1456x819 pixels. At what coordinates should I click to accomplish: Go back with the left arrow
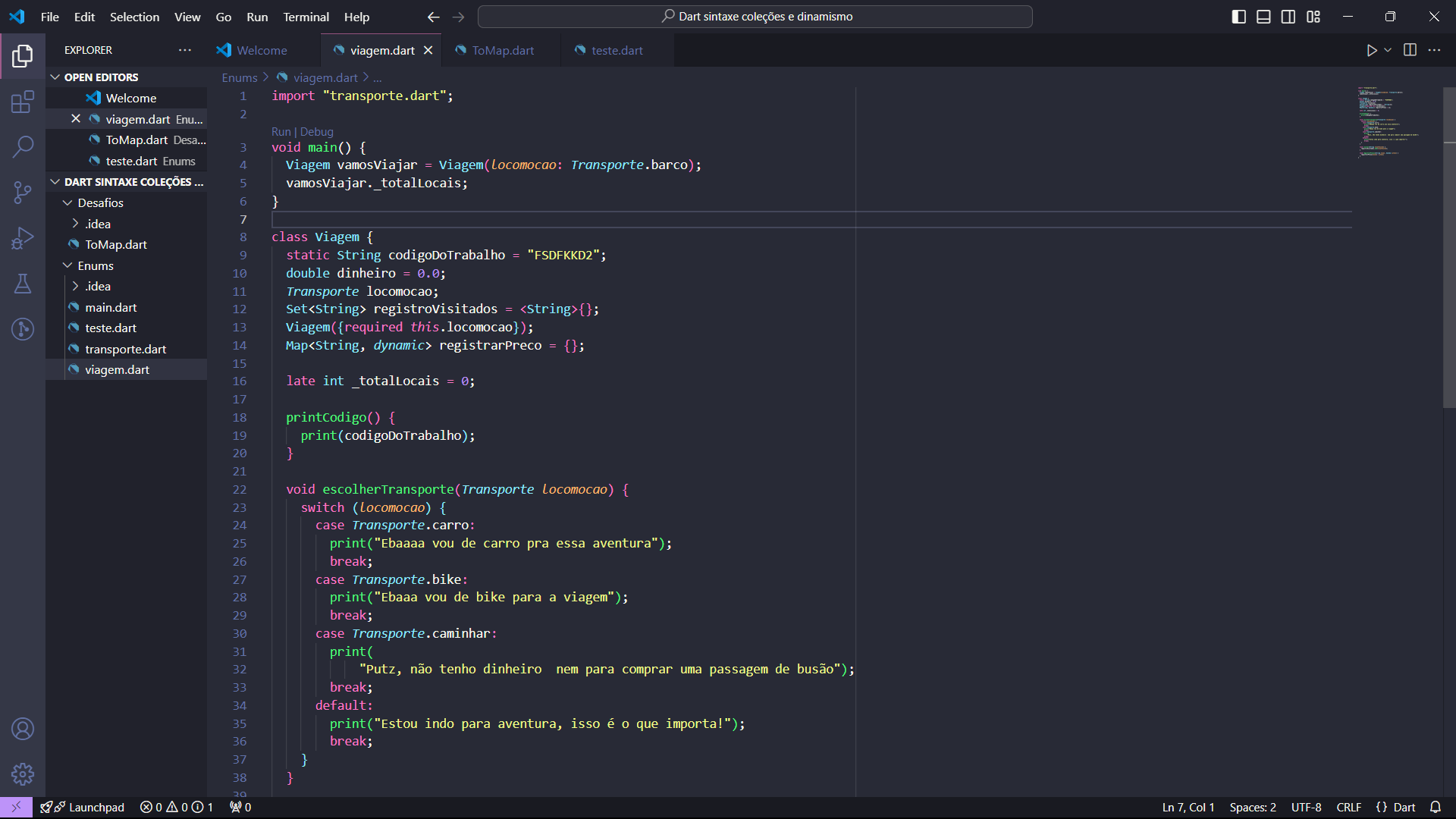[433, 17]
